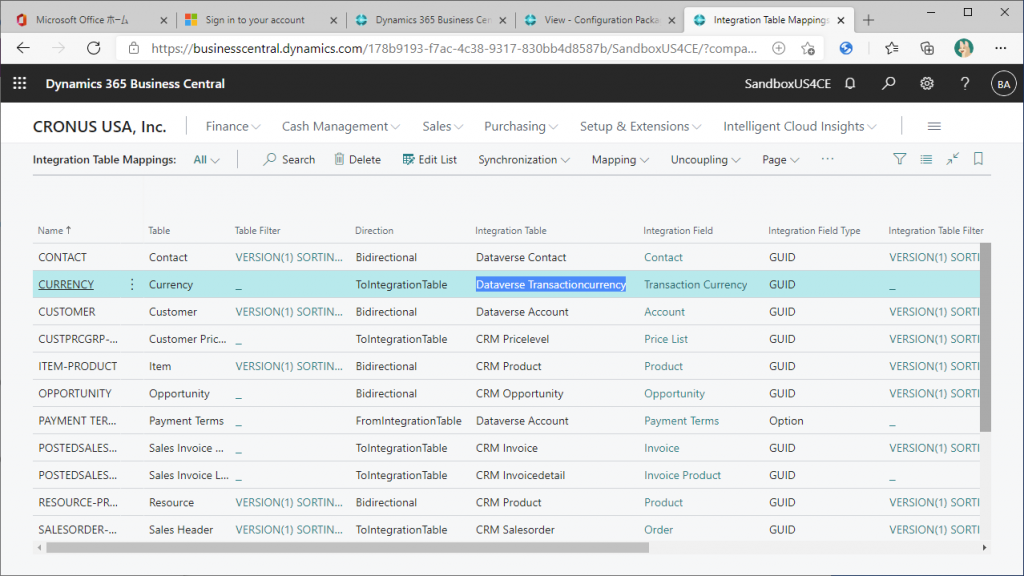Open the Business Central search magnifier
The height and width of the screenshot is (576, 1024).
point(888,84)
